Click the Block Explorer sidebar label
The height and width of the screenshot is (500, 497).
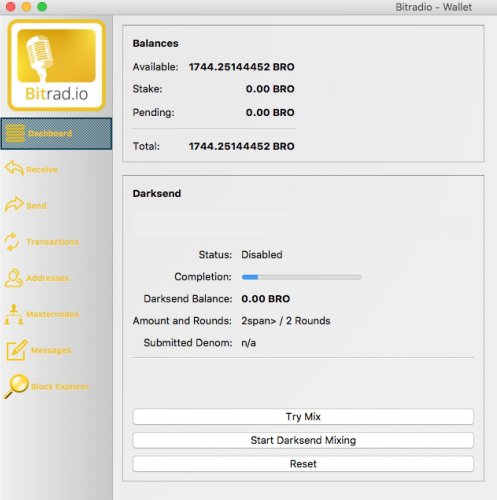(60, 387)
